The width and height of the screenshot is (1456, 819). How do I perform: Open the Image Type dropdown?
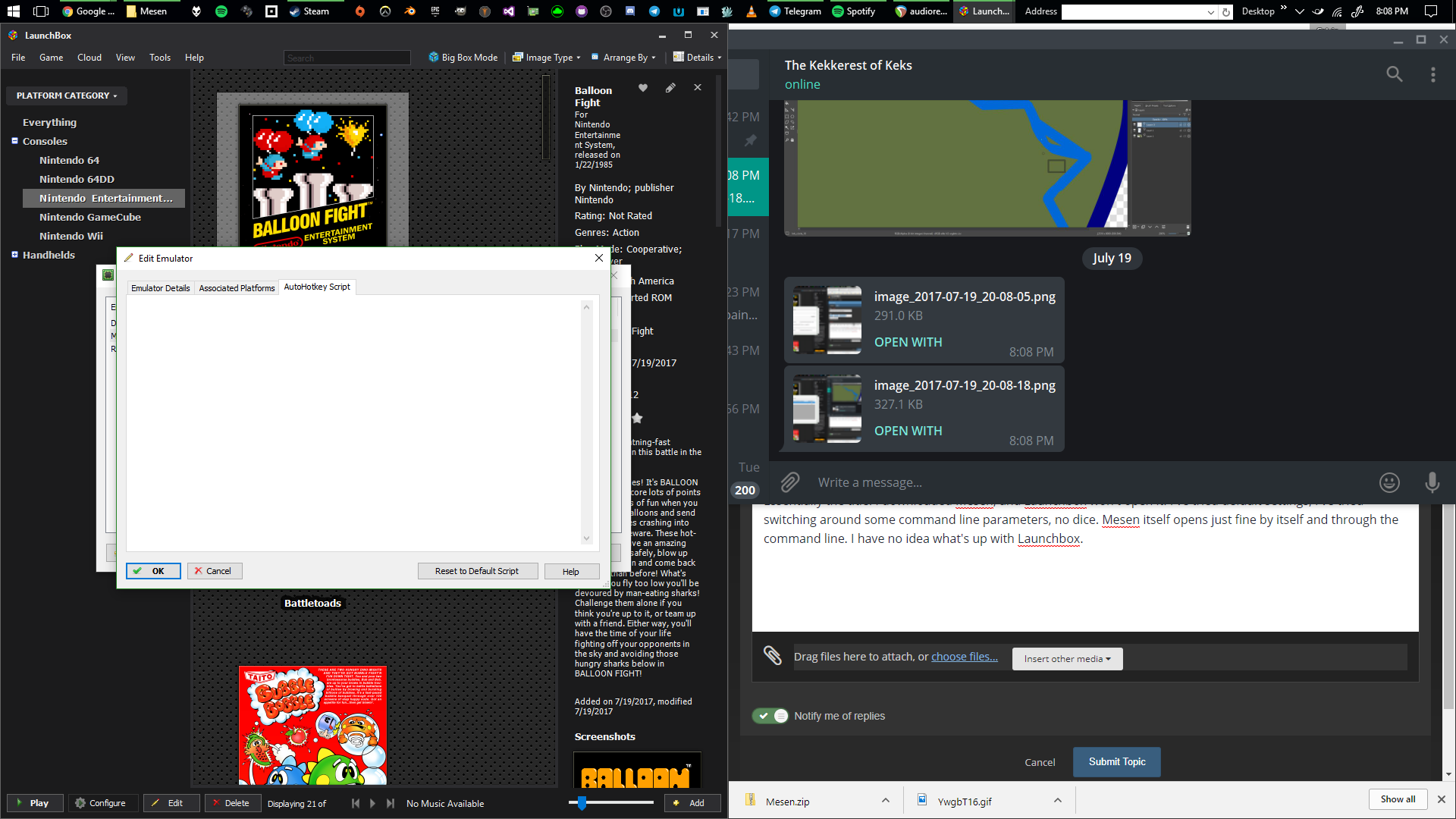(x=547, y=58)
